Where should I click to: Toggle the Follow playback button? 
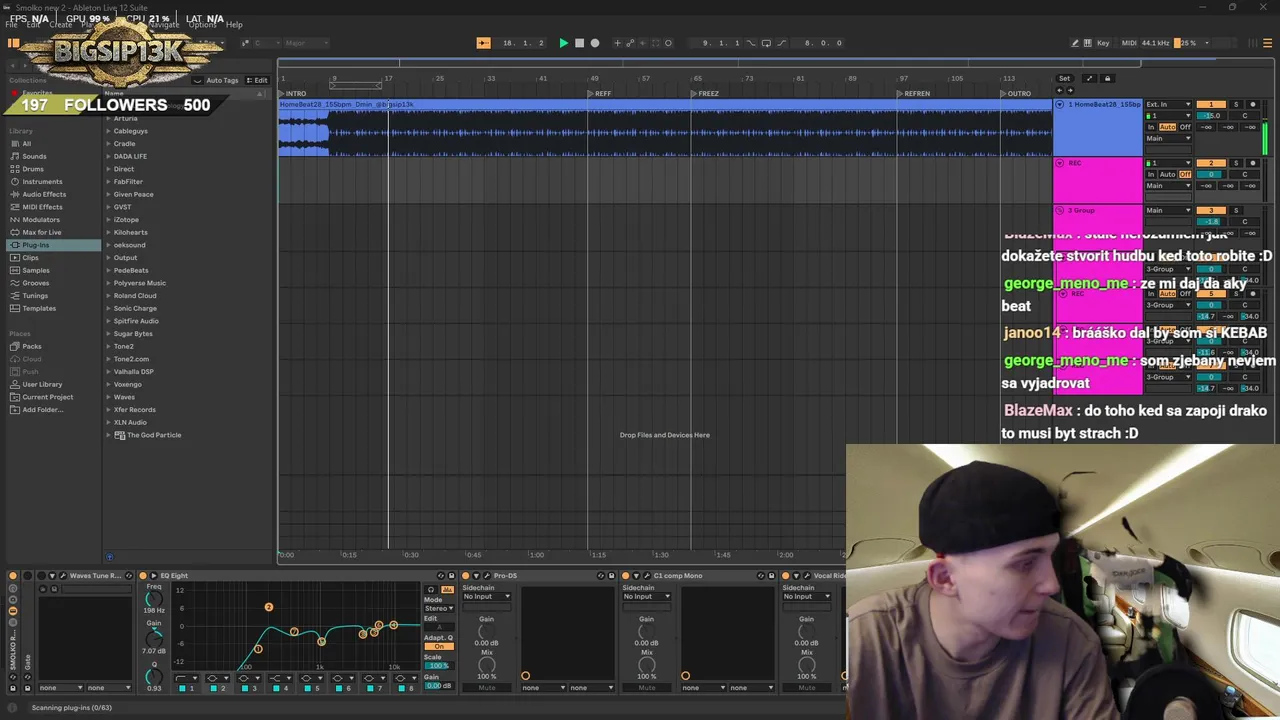click(484, 43)
